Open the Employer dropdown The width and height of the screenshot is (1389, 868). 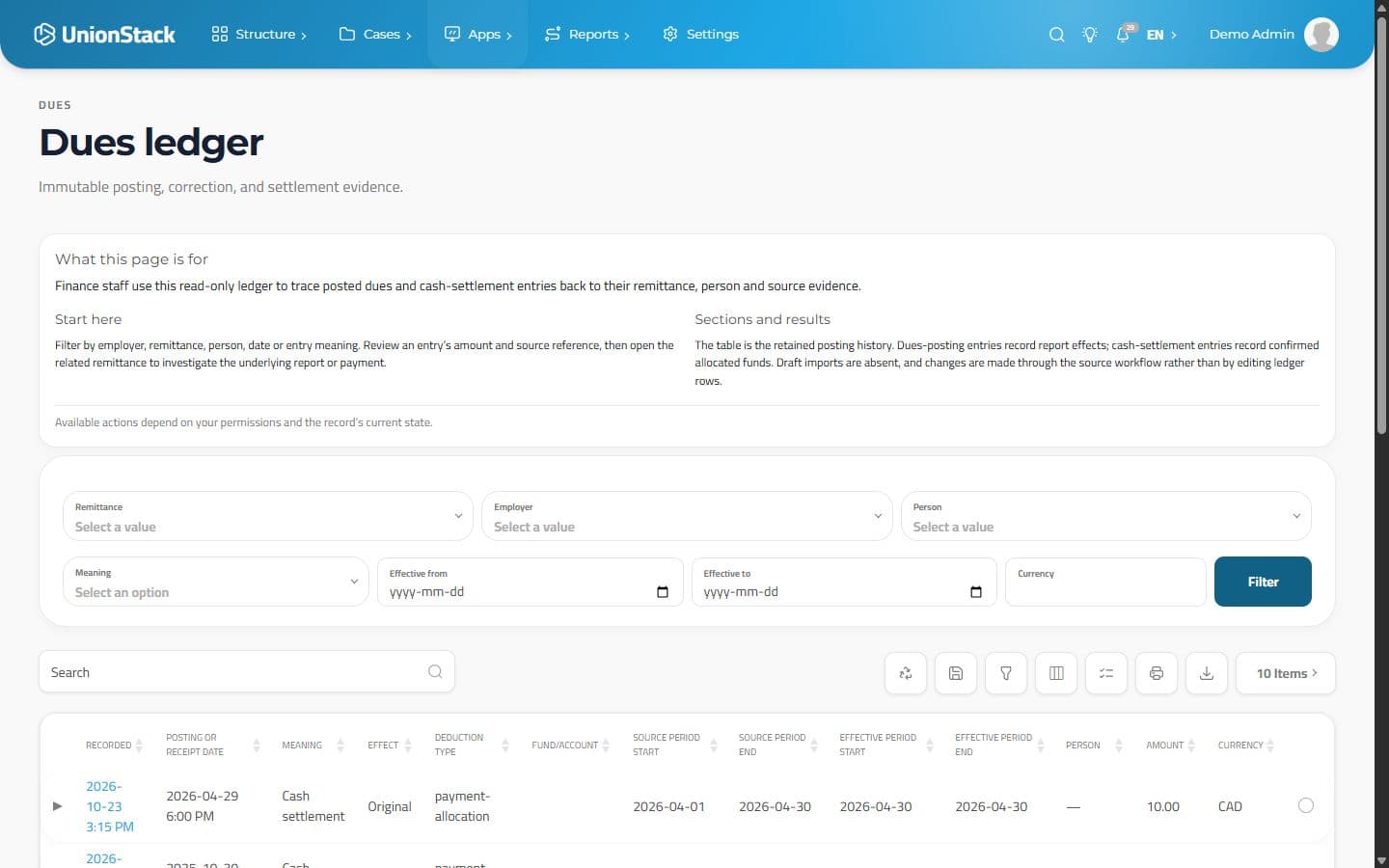(687, 516)
